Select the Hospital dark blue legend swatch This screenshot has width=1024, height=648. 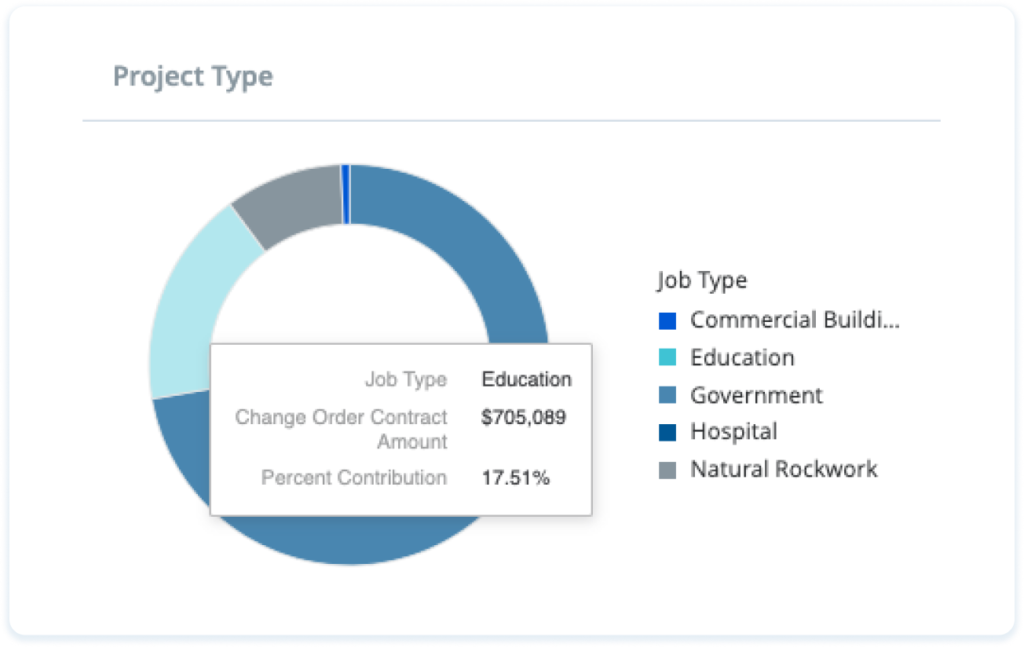point(667,432)
